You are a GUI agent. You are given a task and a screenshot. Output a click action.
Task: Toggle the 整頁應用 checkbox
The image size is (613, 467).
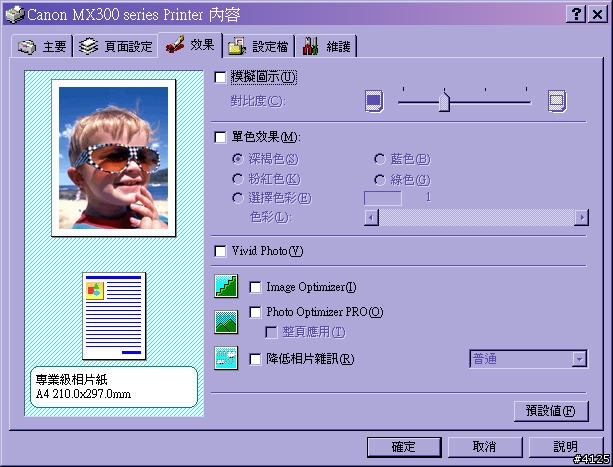271,333
